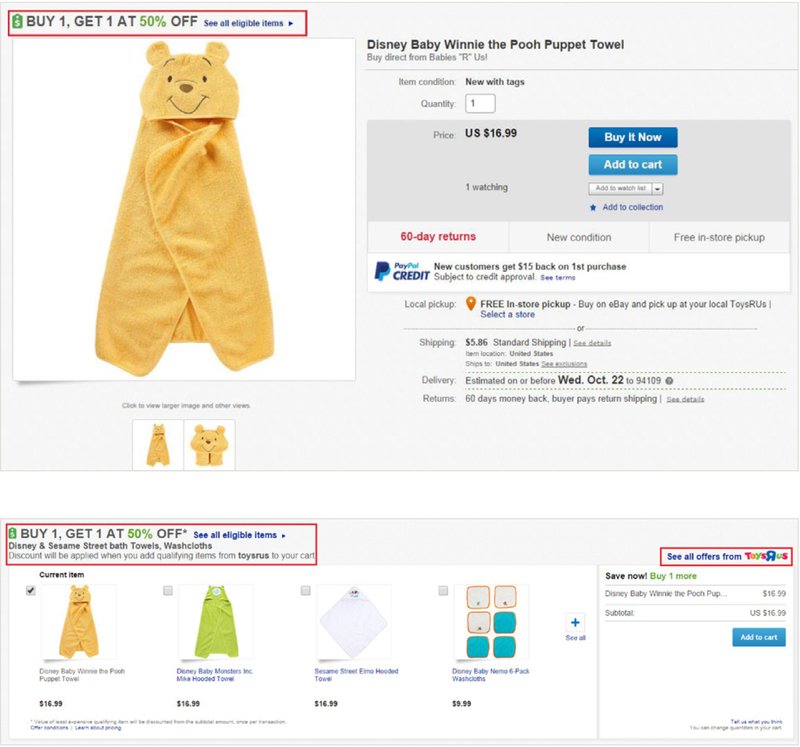
Task: Click the Quantity input field
Action: pos(480,103)
